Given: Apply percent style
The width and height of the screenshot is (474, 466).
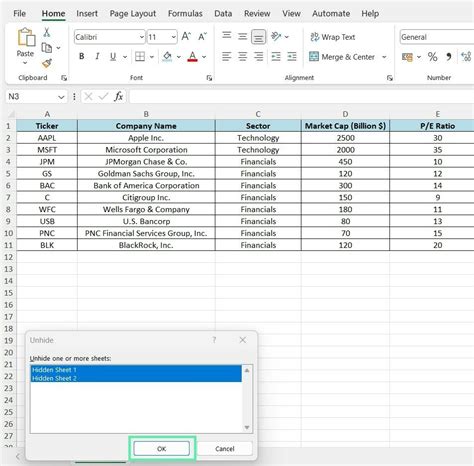Looking at the screenshot, I should pos(433,57).
